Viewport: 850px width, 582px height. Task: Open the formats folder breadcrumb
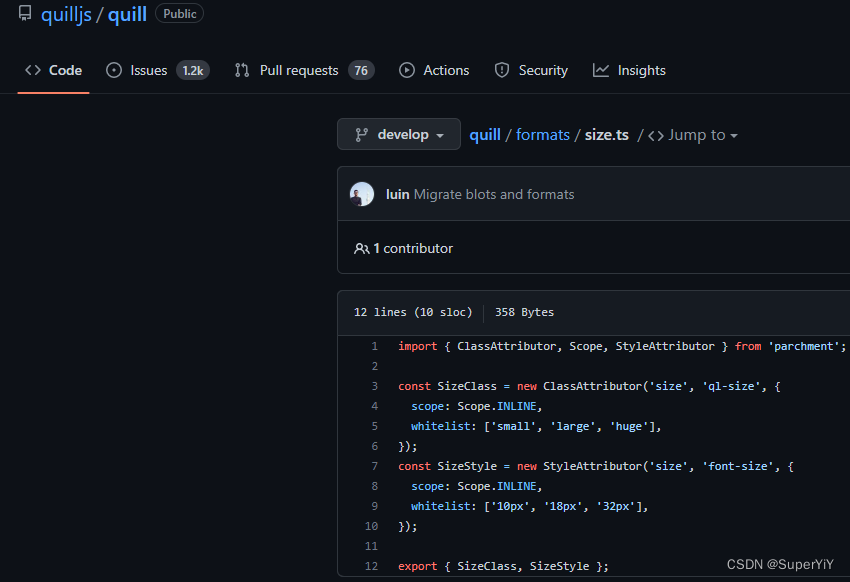tap(543, 135)
